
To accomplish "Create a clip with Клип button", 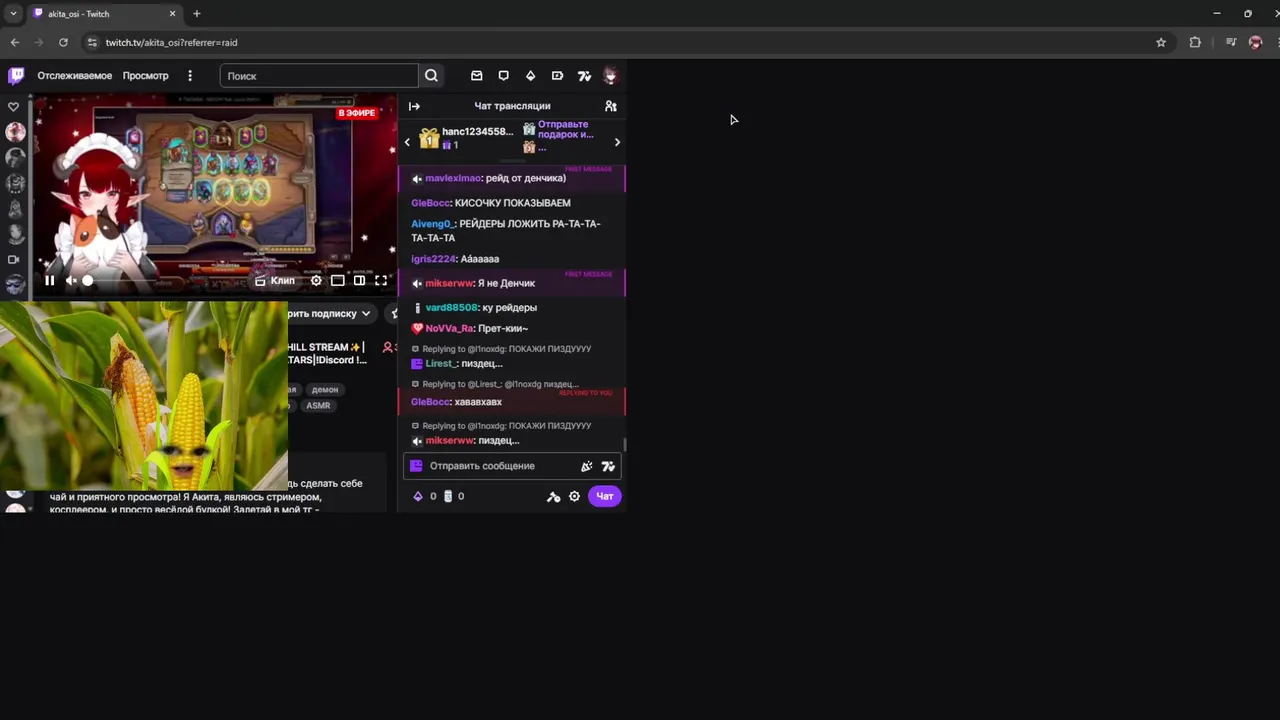I will tap(275, 281).
